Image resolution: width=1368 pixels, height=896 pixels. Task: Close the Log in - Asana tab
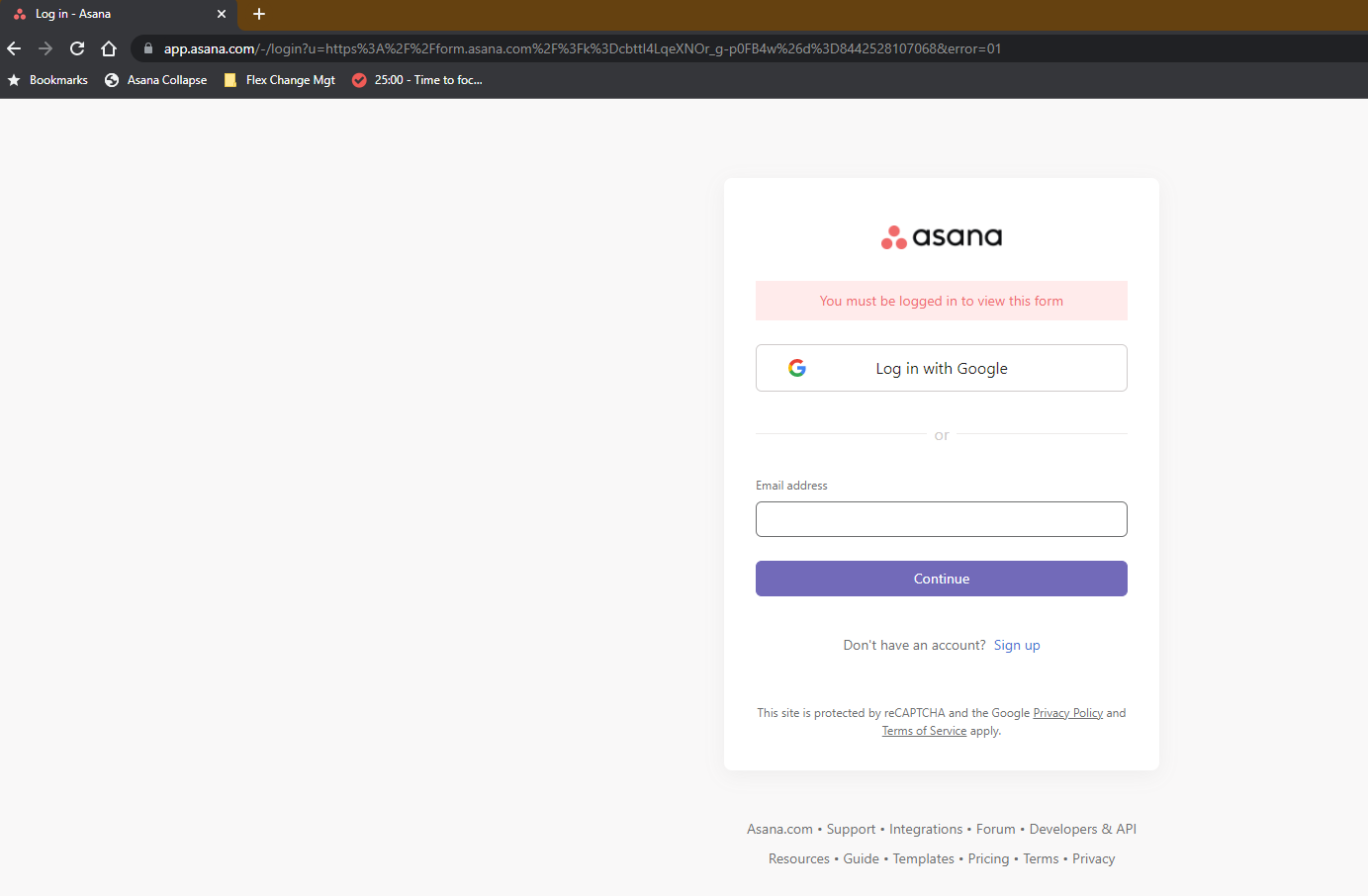pyautogui.click(x=222, y=14)
